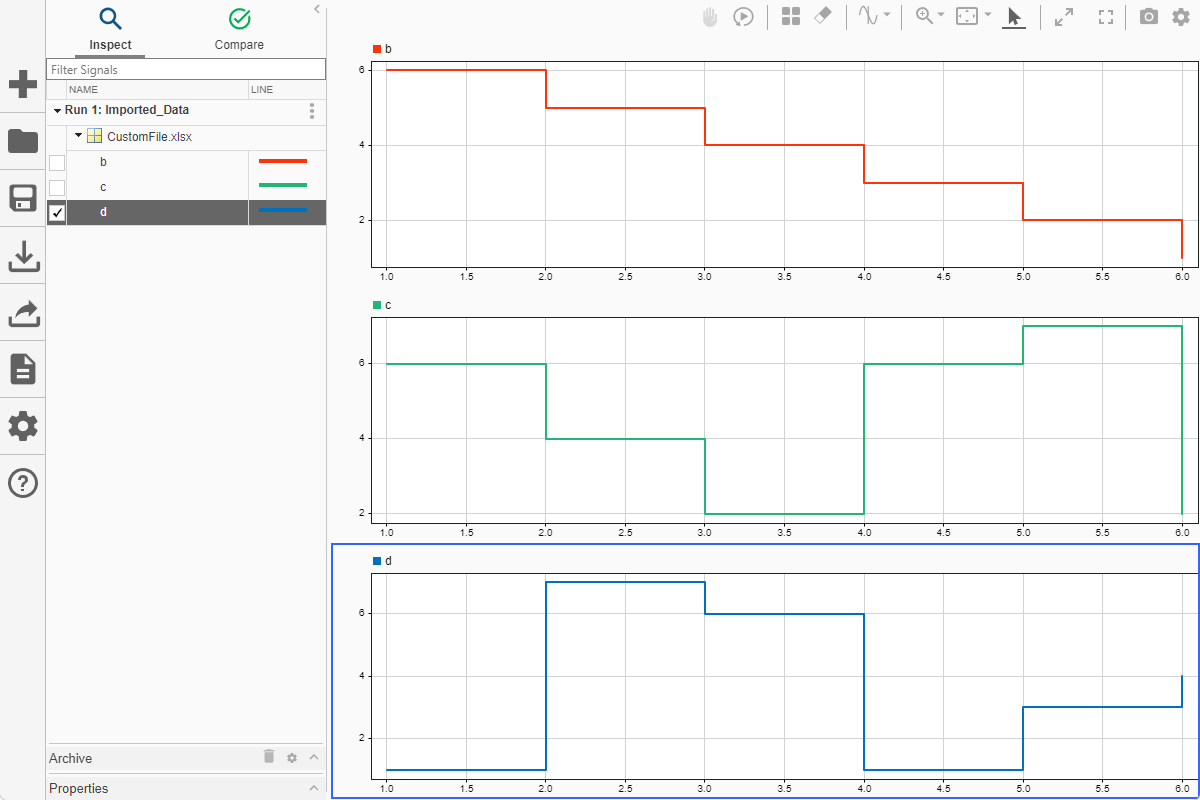
Task: Select the arrow pointer tool
Action: 1014,17
